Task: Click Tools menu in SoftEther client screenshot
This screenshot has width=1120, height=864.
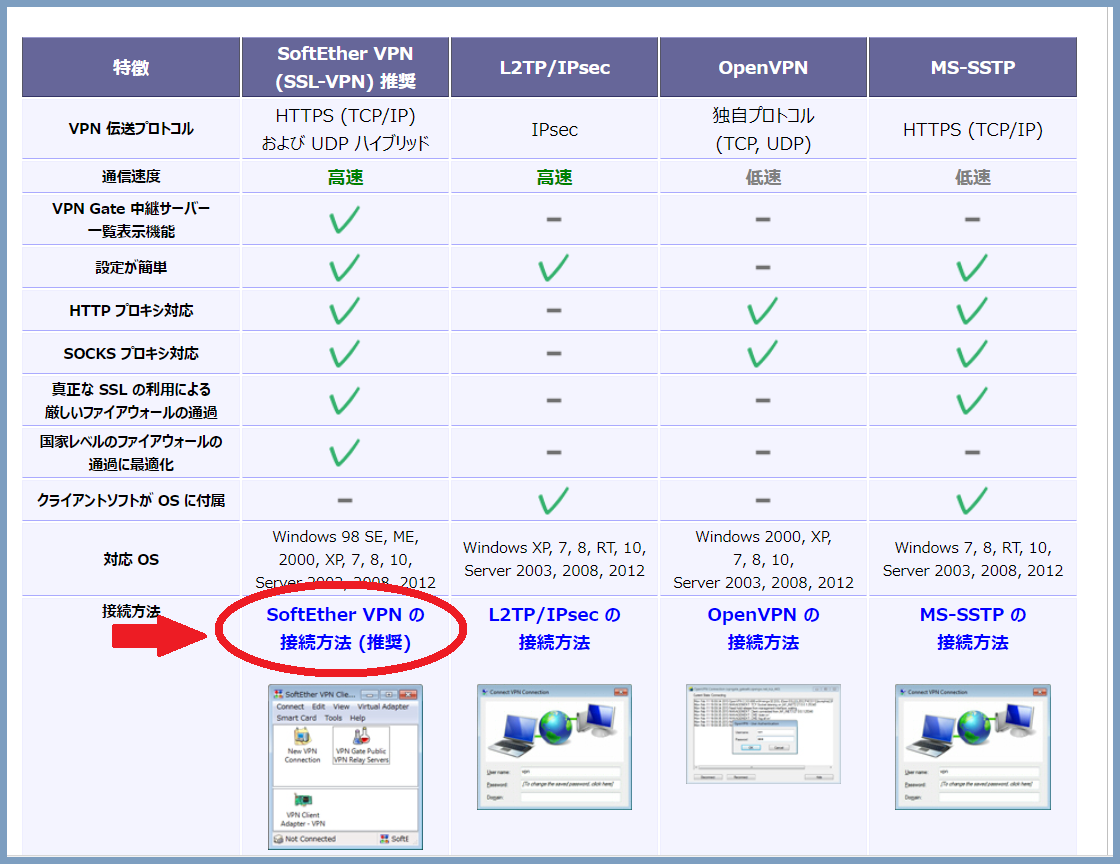Action: coord(333,718)
